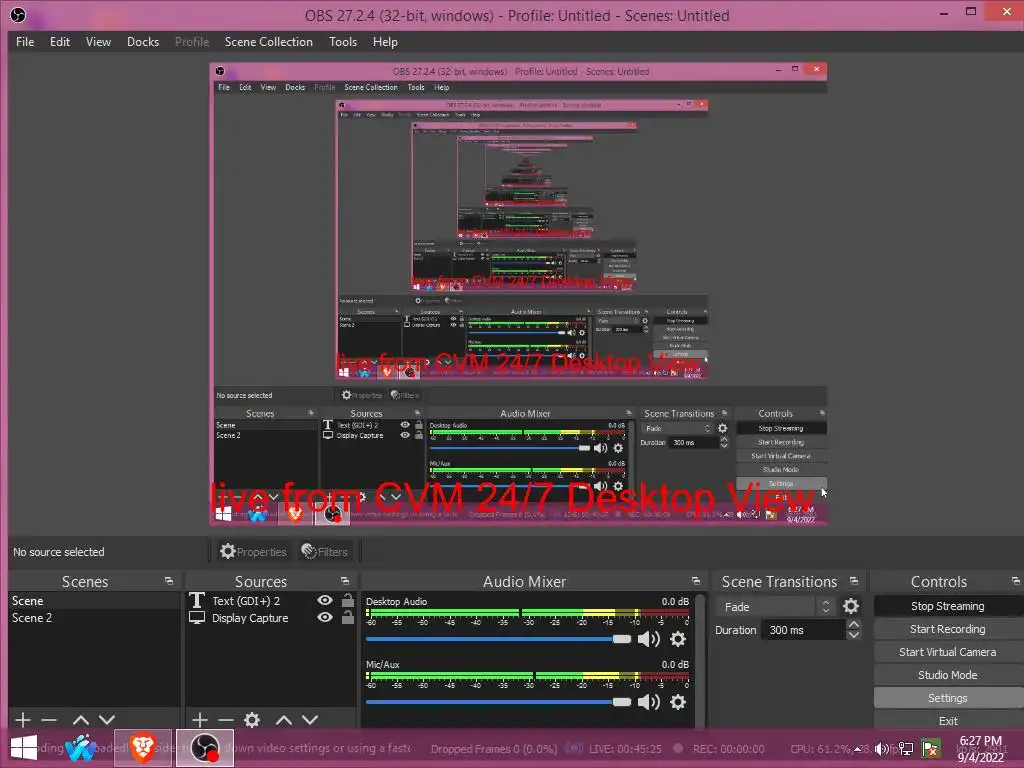Open the File menu
The height and width of the screenshot is (768, 1024).
click(25, 42)
